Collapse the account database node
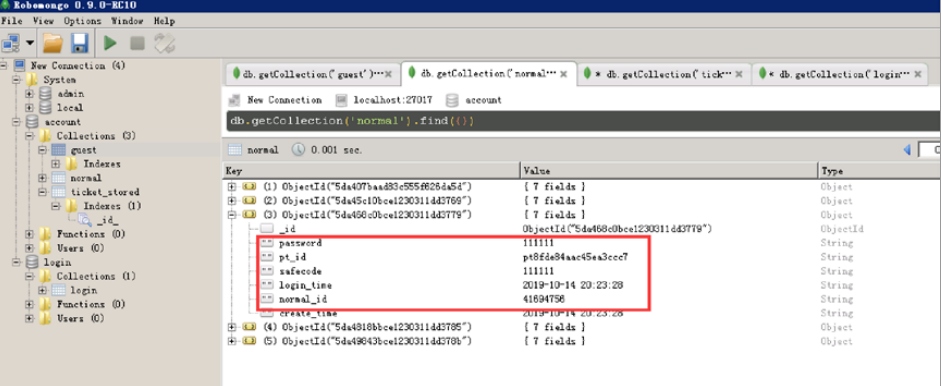 pyautogui.click(x=17, y=122)
